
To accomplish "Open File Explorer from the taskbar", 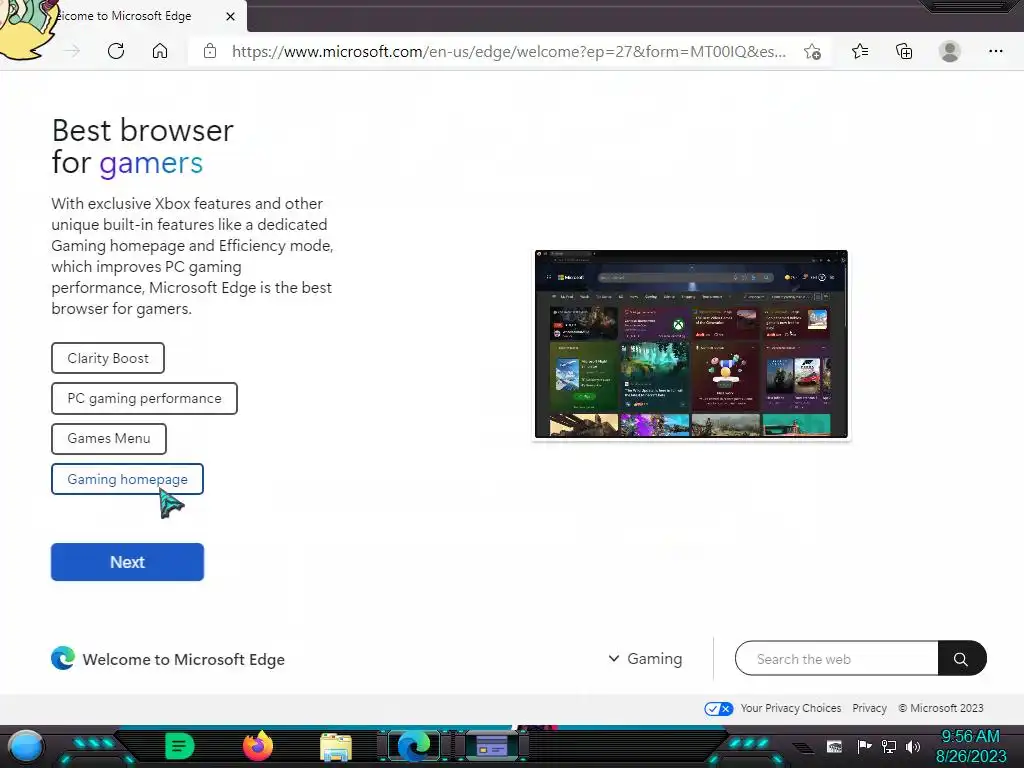I will (336, 748).
